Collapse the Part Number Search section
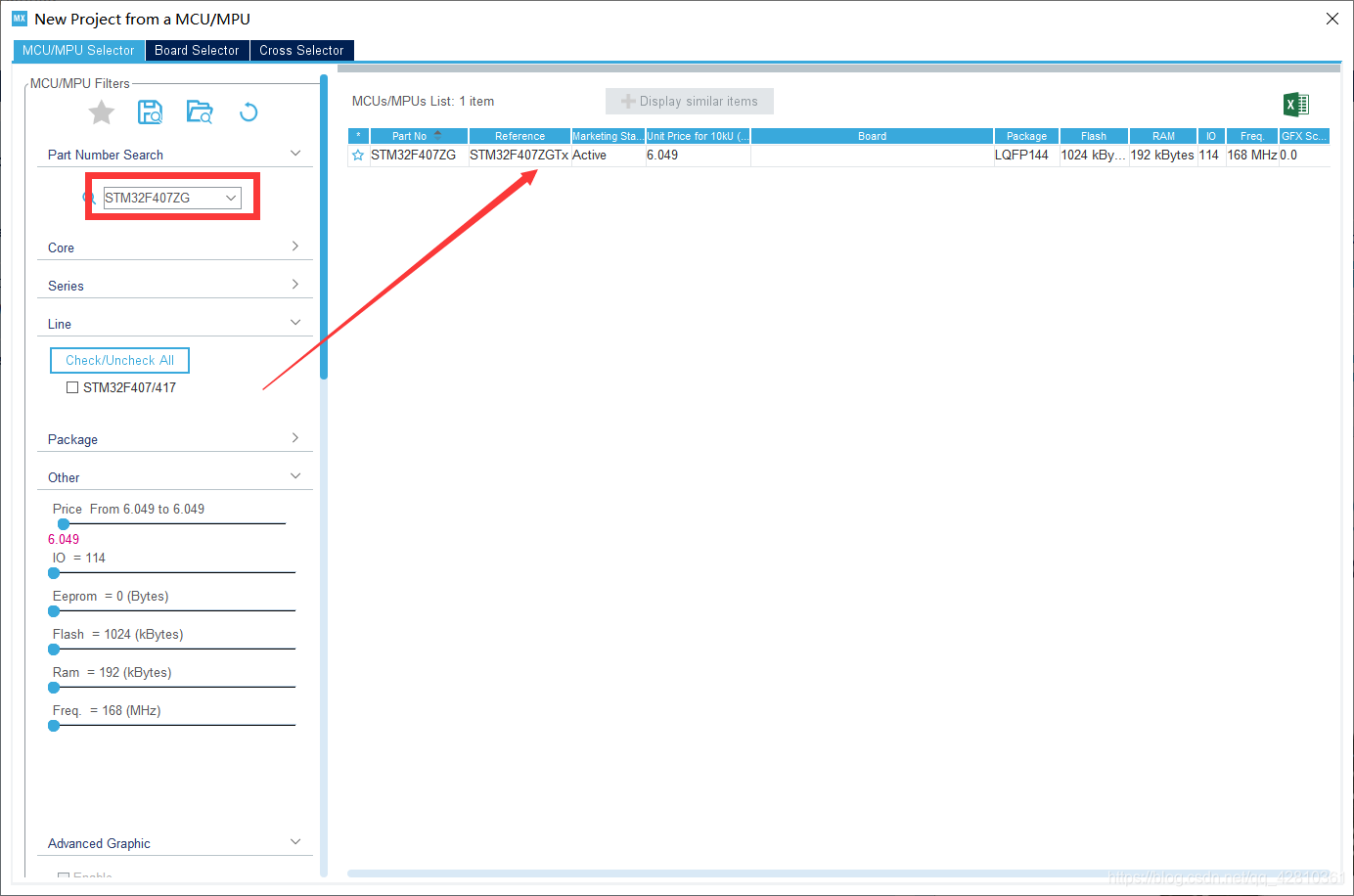This screenshot has height=896, width=1354. (295, 154)
